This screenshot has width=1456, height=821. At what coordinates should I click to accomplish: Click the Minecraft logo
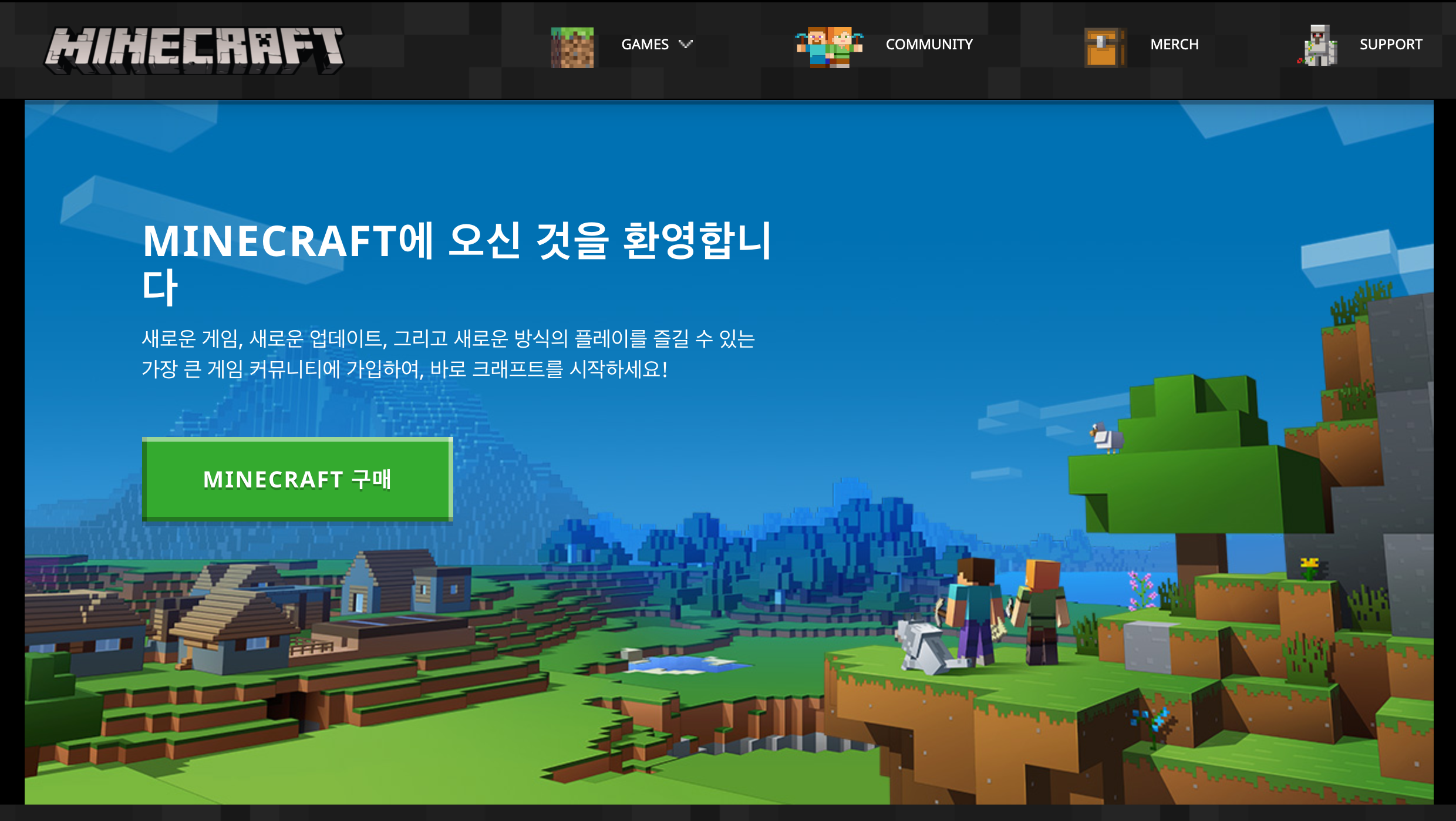(194, 50)
